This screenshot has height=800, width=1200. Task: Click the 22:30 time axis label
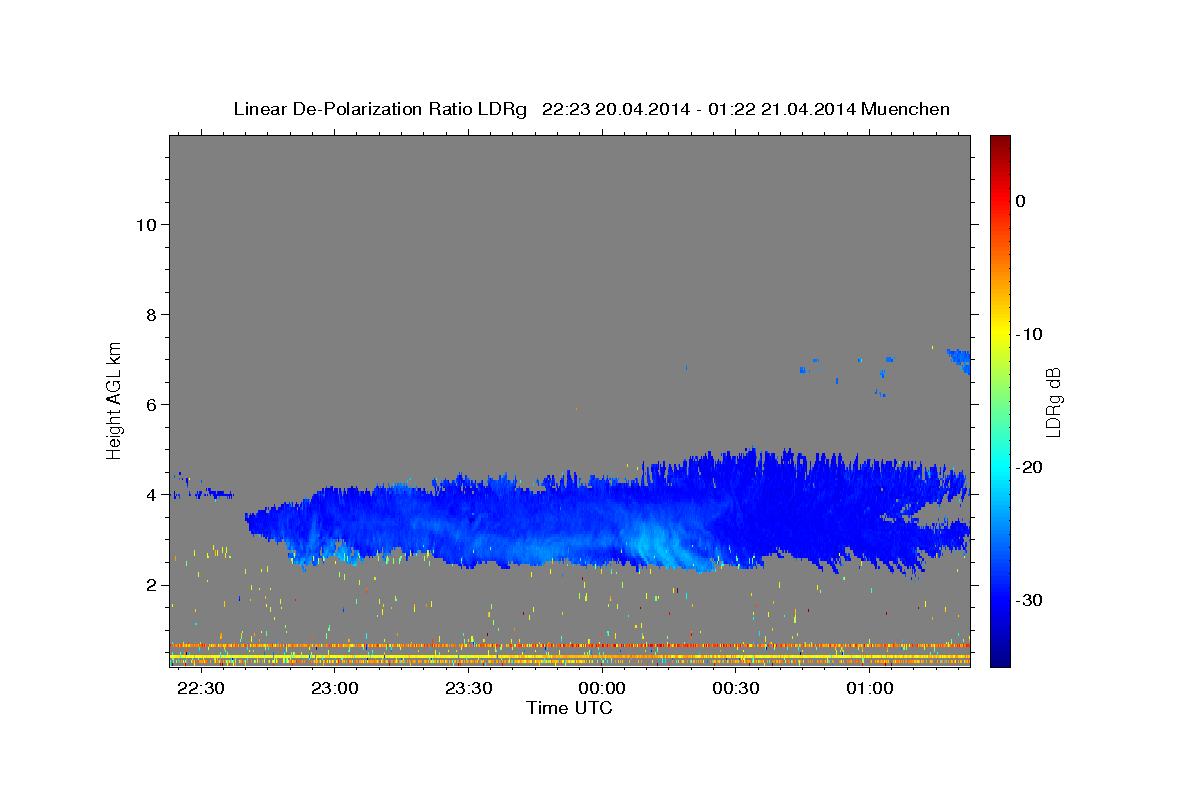(x=201, y=688)
